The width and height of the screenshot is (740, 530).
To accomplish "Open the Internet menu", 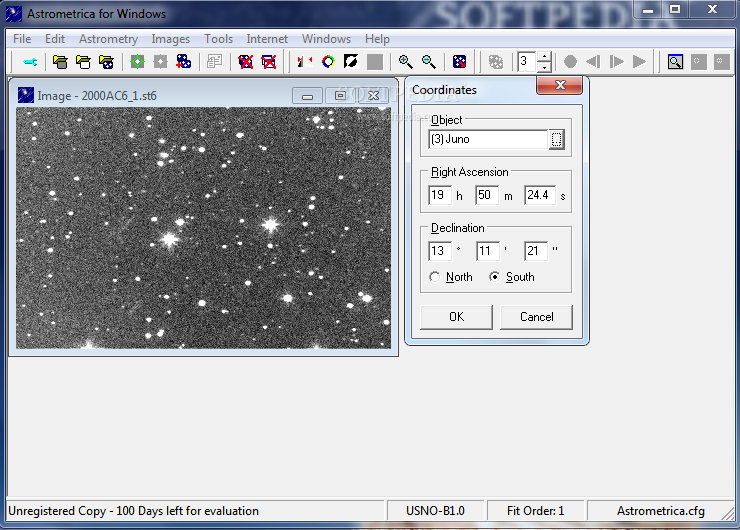I will point(267,39).
